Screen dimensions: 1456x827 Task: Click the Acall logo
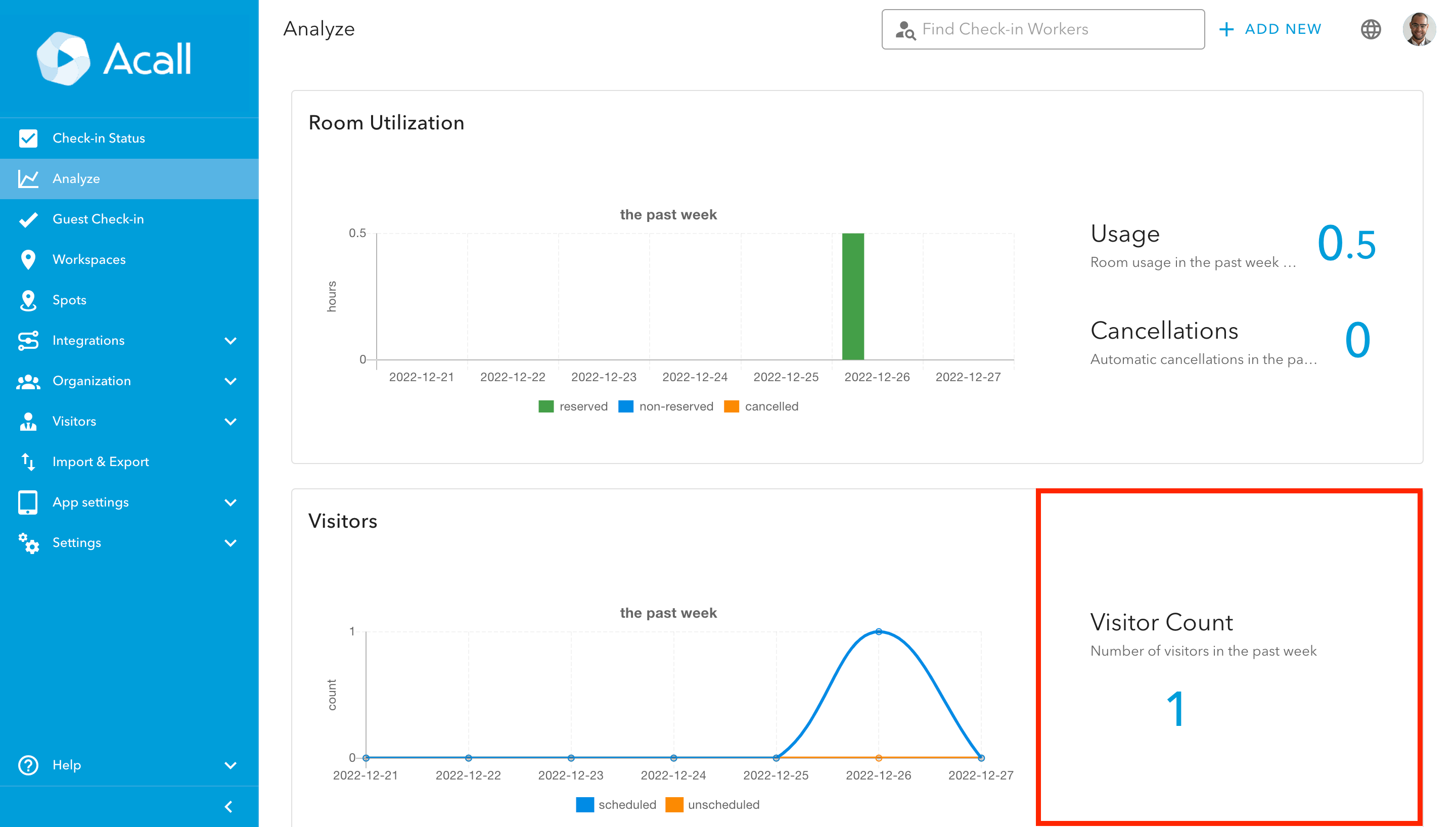[114, 59]
